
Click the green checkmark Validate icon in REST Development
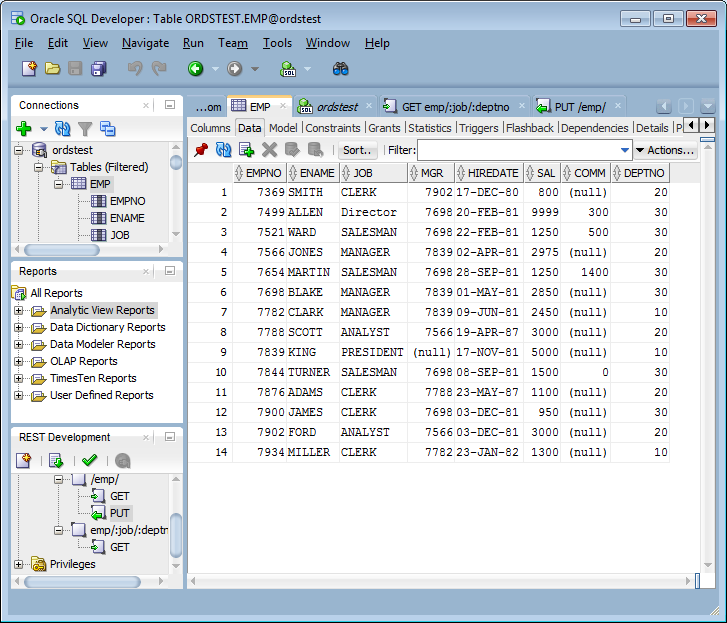(89, 461)
